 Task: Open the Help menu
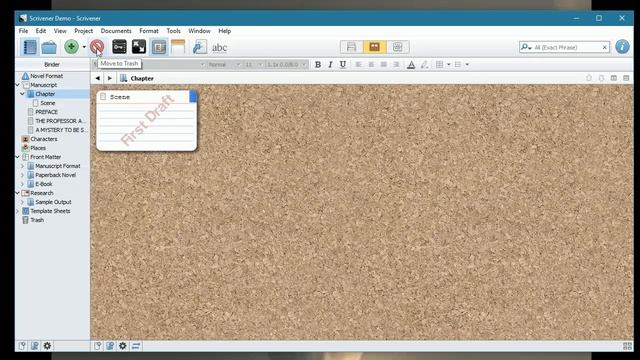point(224,31)
